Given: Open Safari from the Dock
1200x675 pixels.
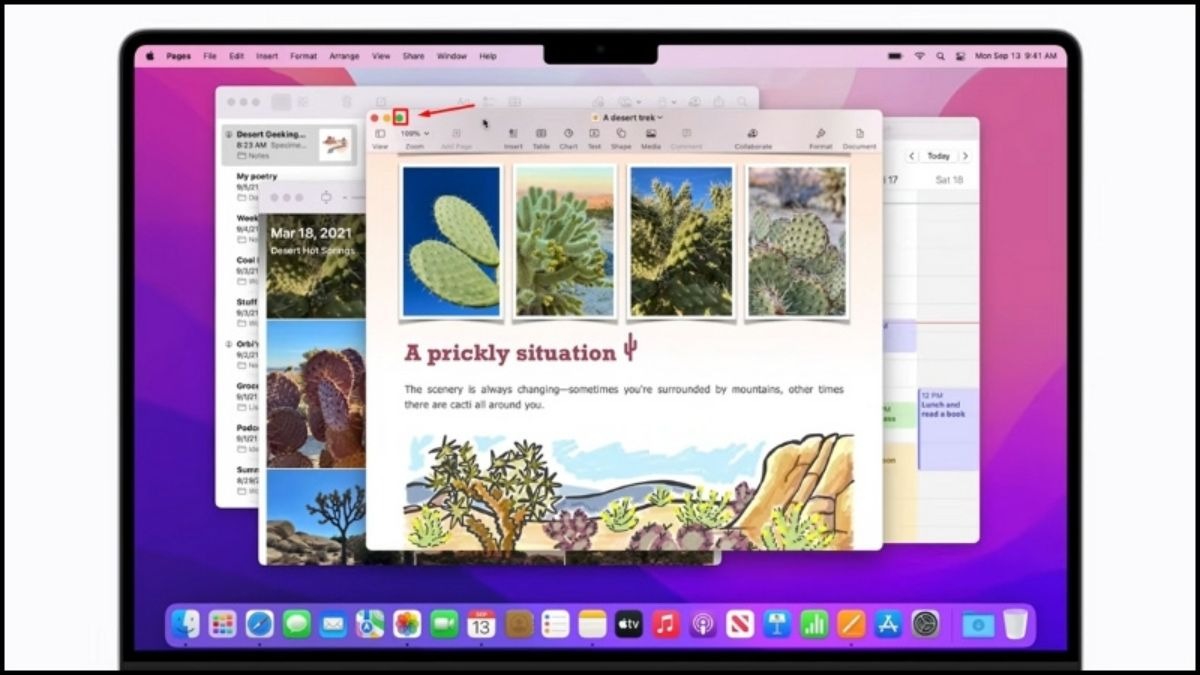Looking at the screenshot, I should (259, 624).
